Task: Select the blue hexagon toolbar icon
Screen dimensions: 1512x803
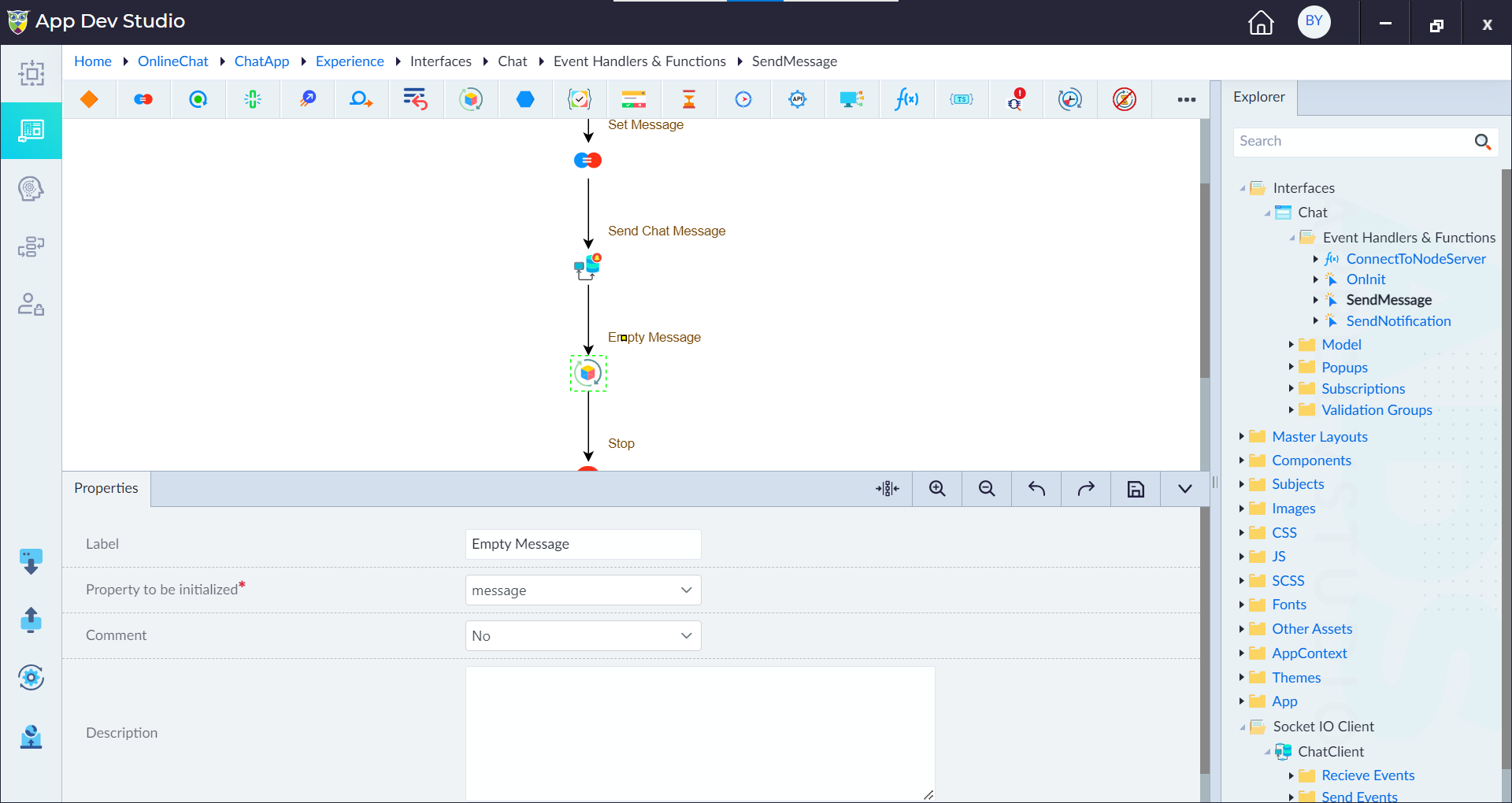Action: pos(525,99)
